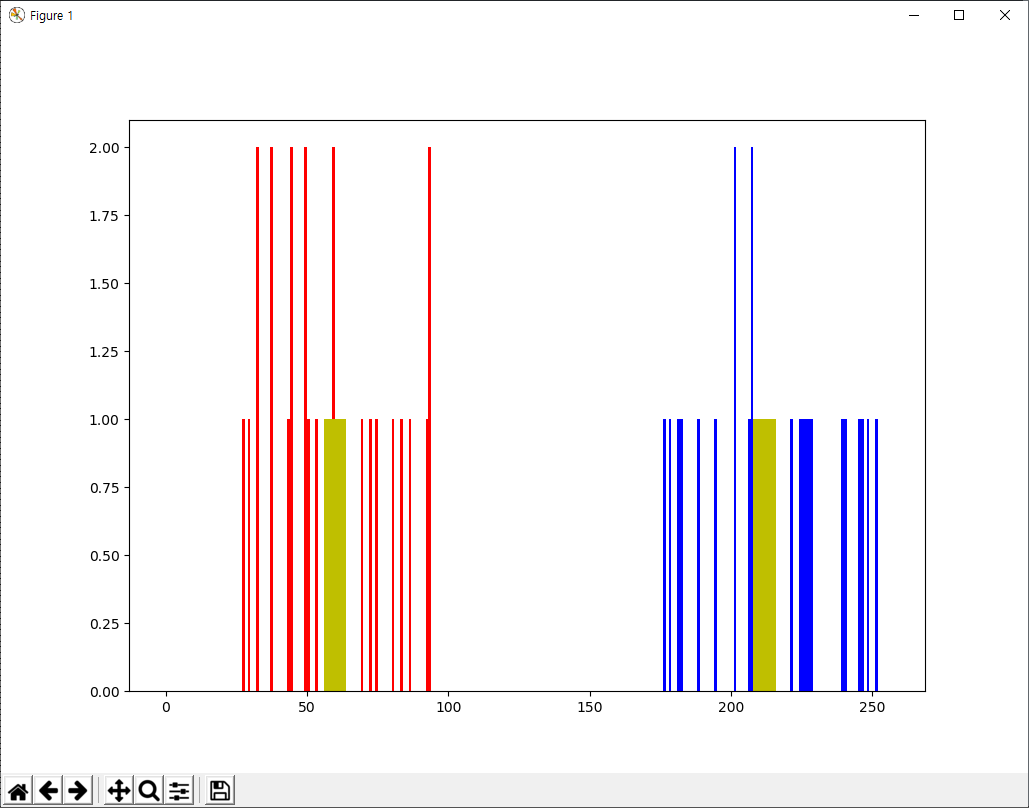Click the y-axis label 0.50
The width and height of the screenshot is (1029, 808).
104,556
